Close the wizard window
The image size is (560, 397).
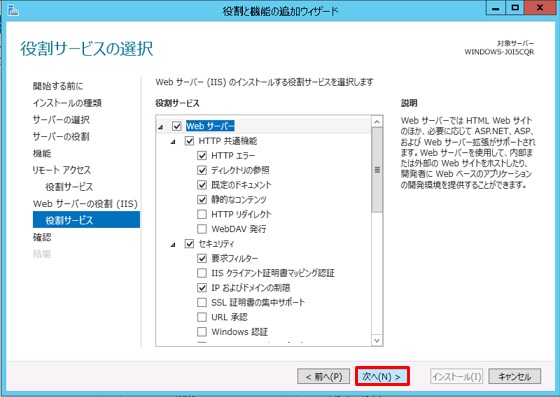(540, 8)
